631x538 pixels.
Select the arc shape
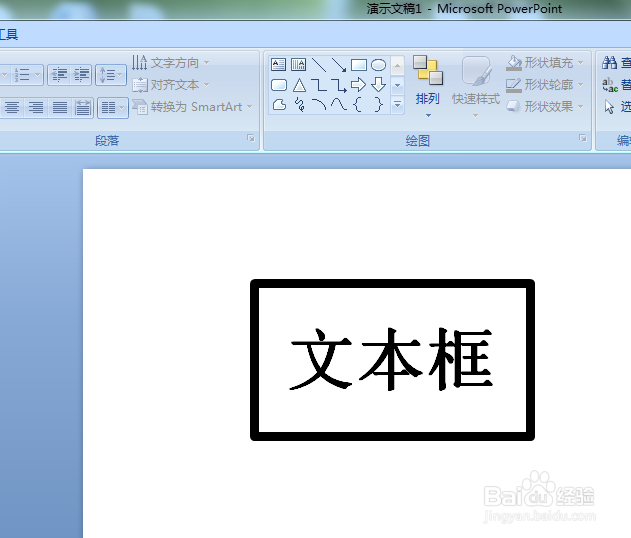pos(319,105)
